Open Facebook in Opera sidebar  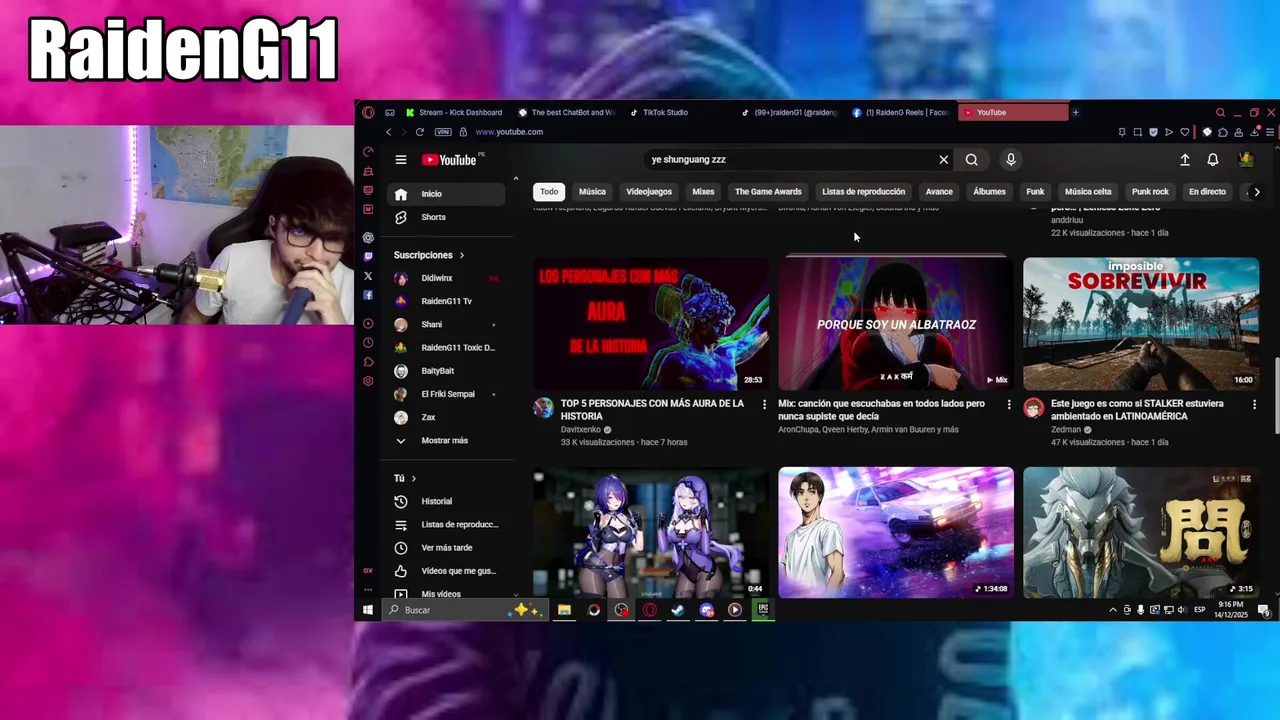pos(368,295)
